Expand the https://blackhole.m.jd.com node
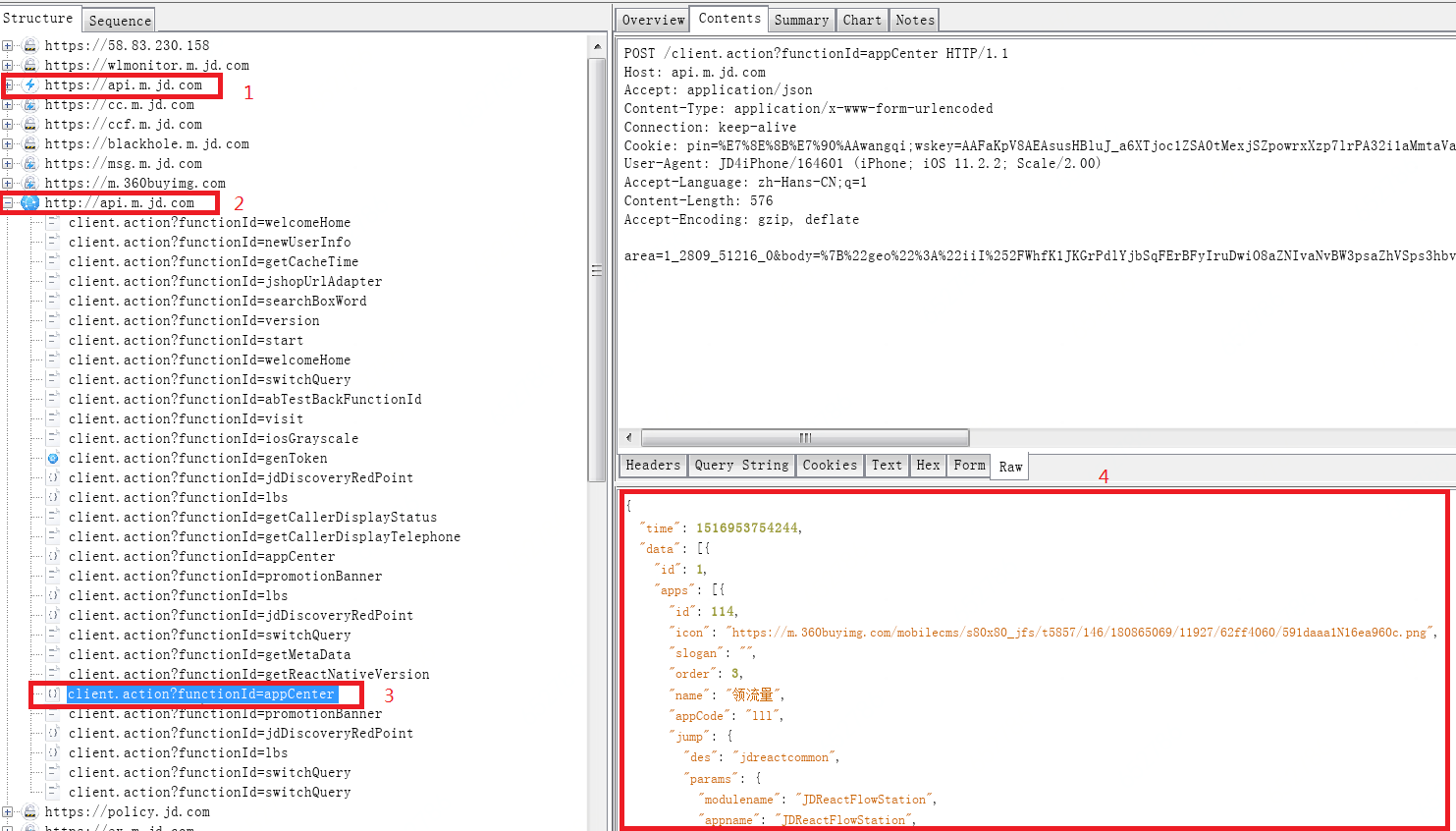The image size is (1456, 831). tap(8, 143)
